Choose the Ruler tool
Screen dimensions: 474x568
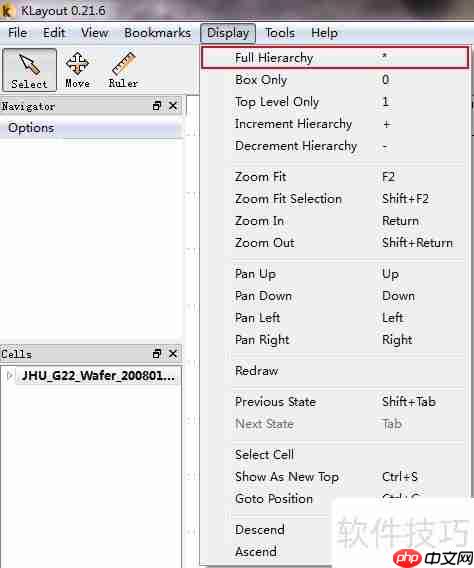click(123, 70)
